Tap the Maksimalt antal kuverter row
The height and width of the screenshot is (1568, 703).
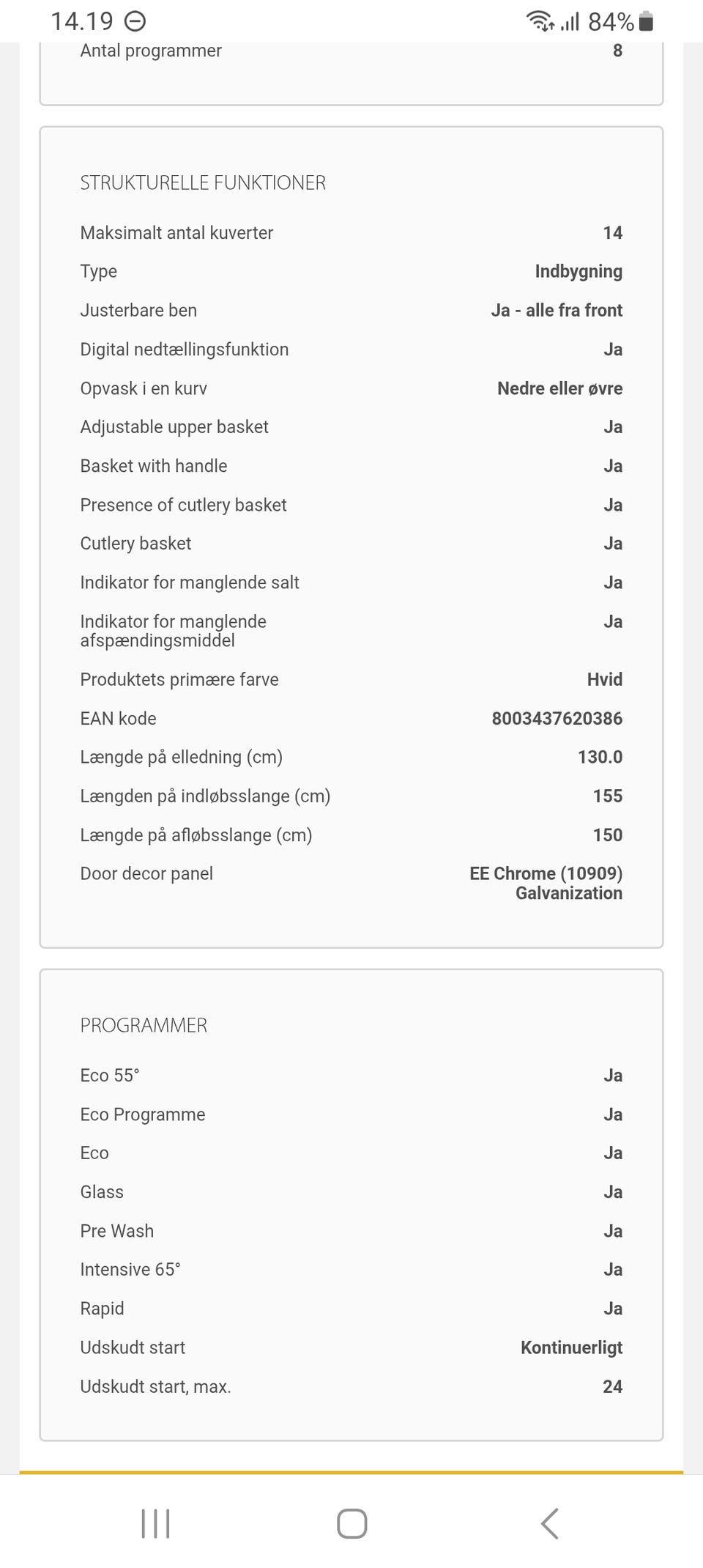tap(351, 233)
